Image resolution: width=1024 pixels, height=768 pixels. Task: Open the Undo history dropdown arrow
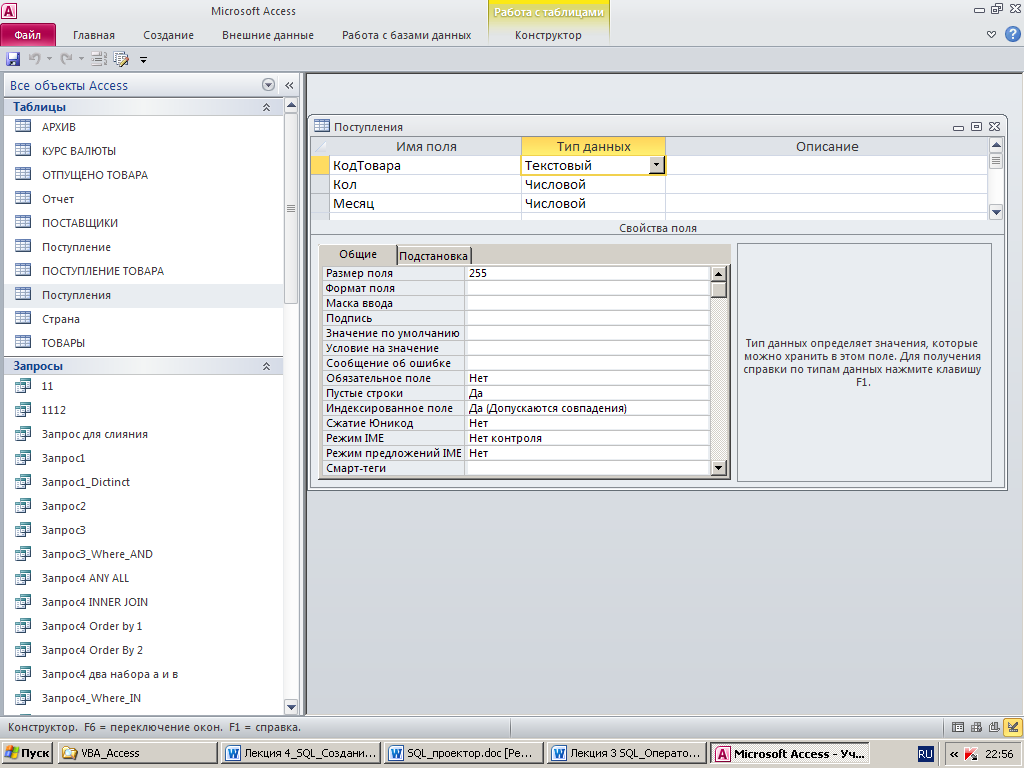click(49, 59)
